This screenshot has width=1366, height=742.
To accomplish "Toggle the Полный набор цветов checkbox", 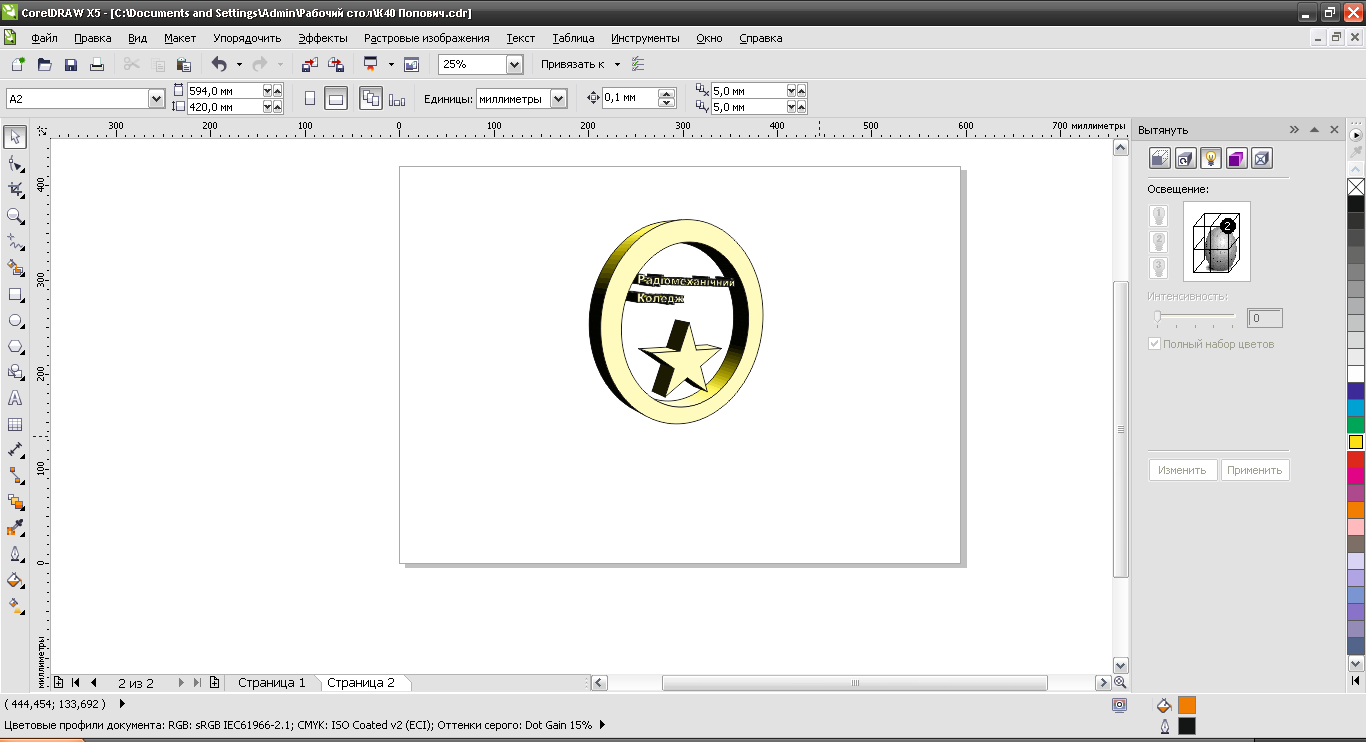I will pos(1155,344).
